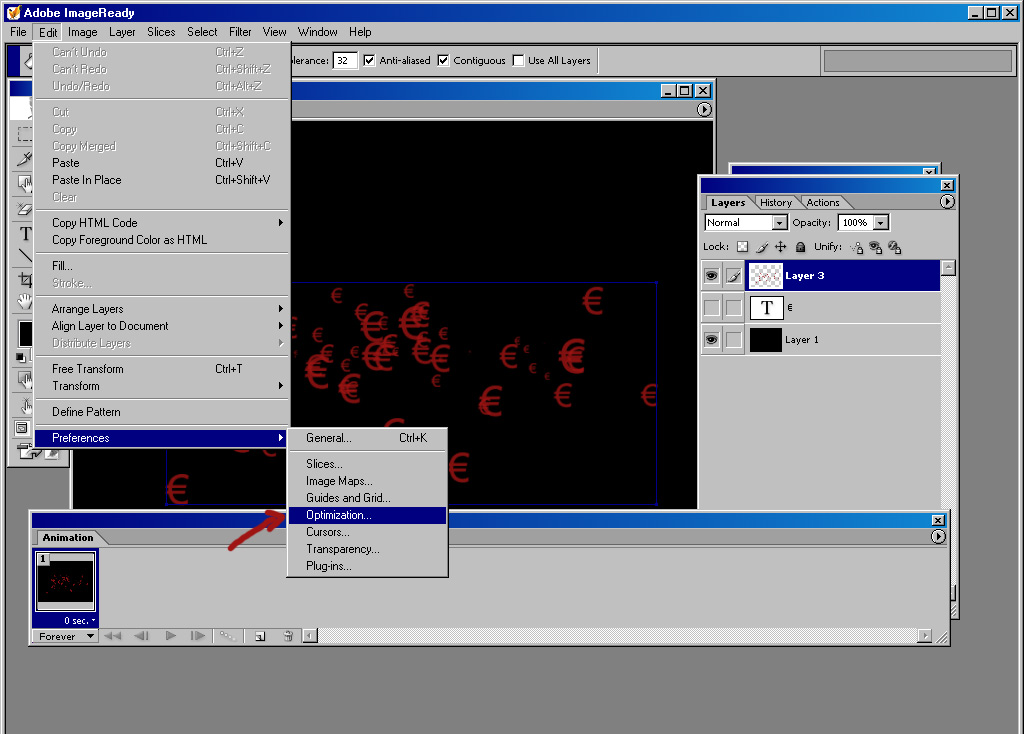Select animation frame 1 thumbnail
This screenshot has width=1024, height=734.
click(65, 582)
